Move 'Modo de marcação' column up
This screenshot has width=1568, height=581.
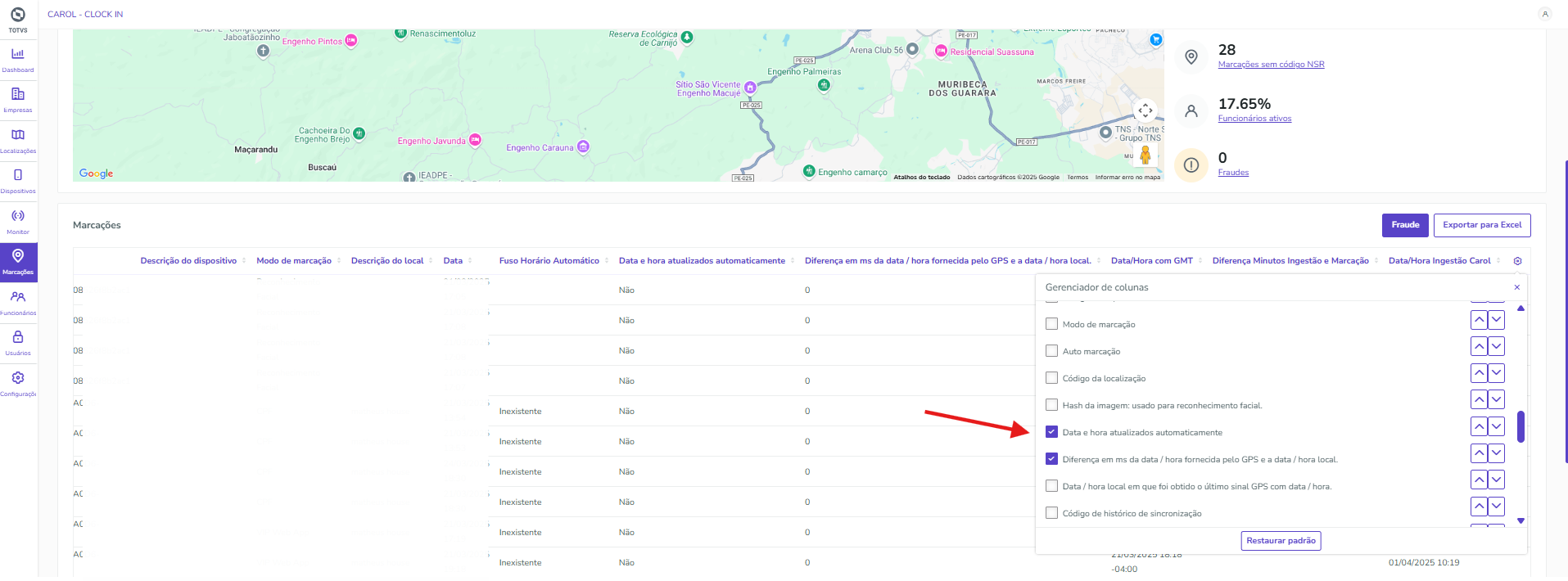[x=1479, y=320]
